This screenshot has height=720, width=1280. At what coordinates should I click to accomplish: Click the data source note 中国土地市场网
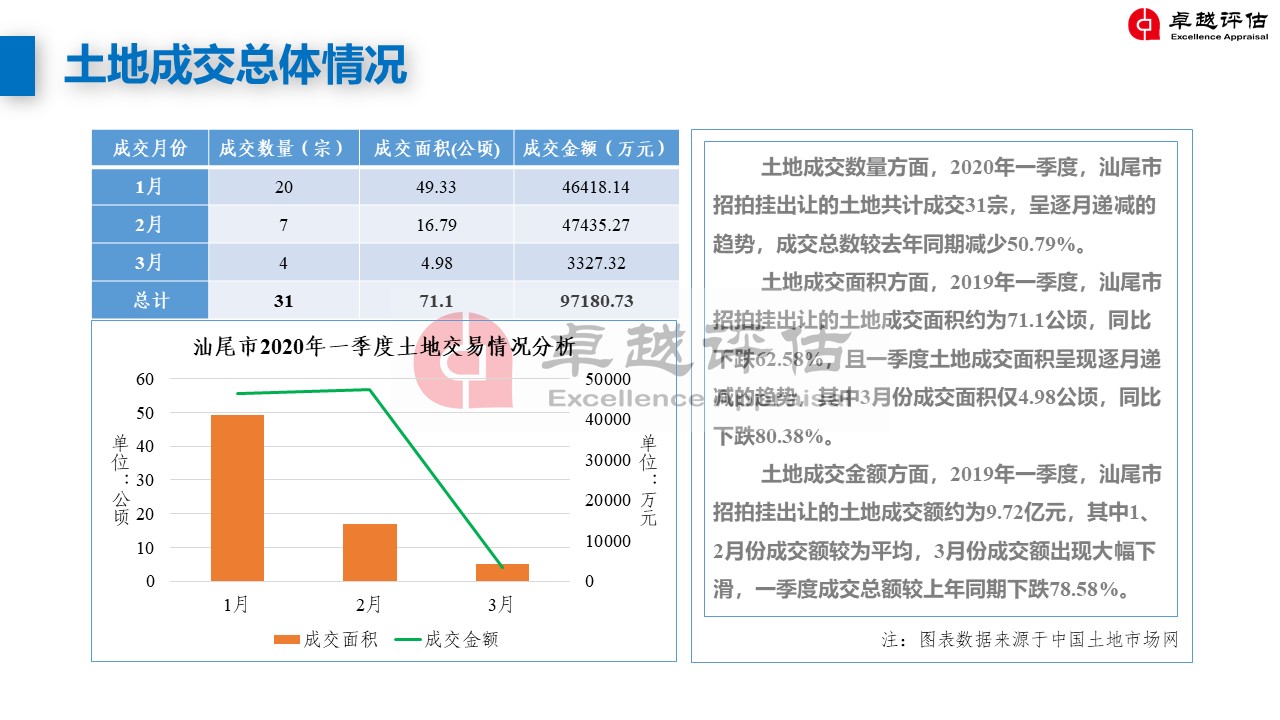1030,640
